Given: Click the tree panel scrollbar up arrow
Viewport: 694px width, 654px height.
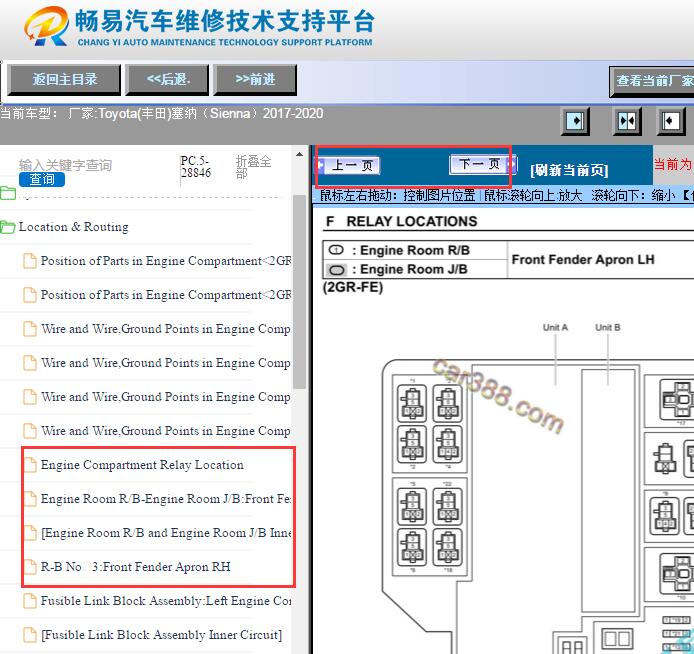Looking at the screenshot, I should [300, 154].
